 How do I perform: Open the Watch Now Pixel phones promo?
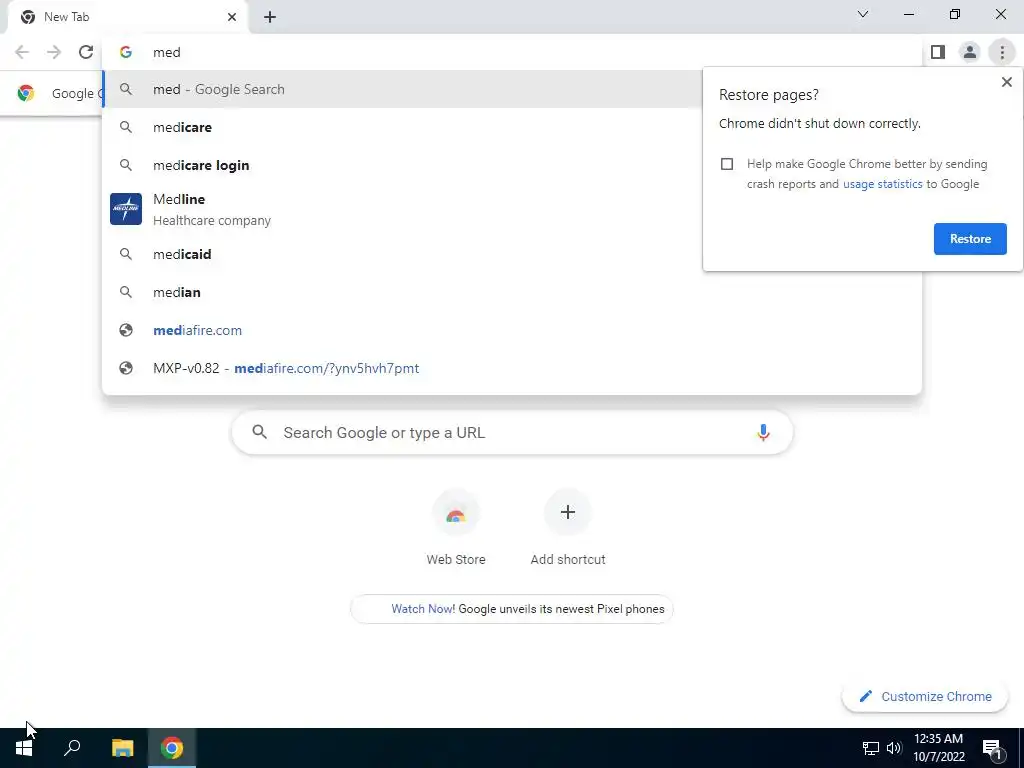512,609
